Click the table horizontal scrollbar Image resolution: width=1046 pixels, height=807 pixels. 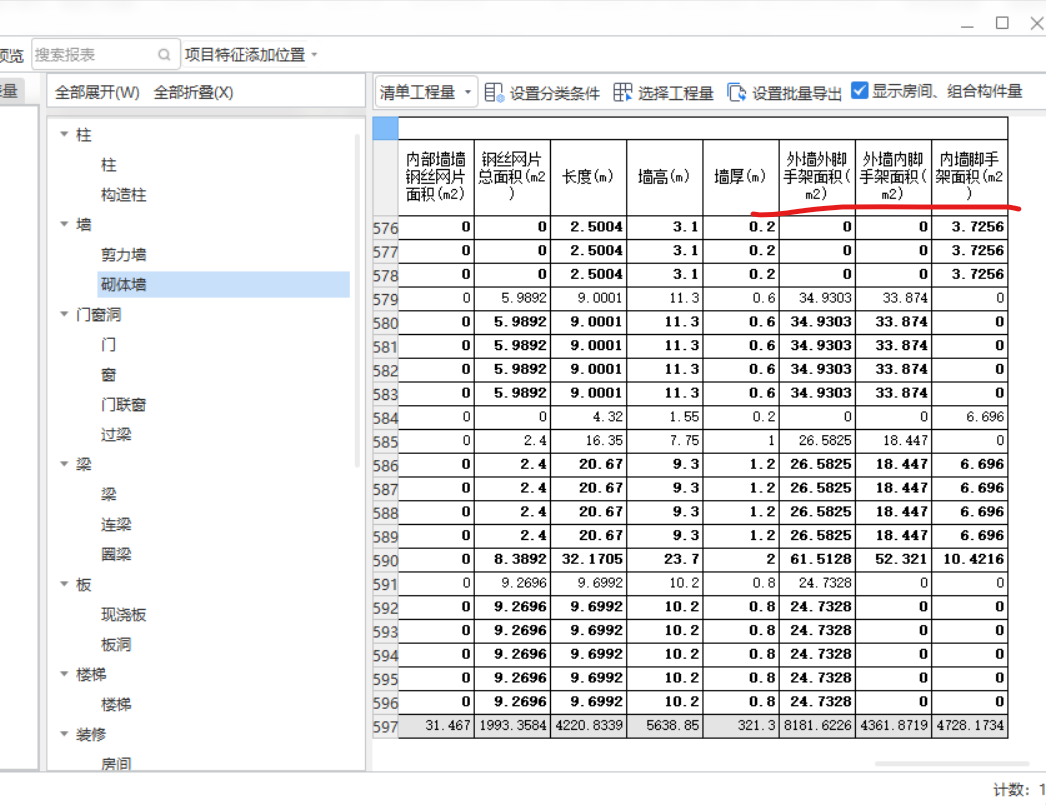click(952, 764)
